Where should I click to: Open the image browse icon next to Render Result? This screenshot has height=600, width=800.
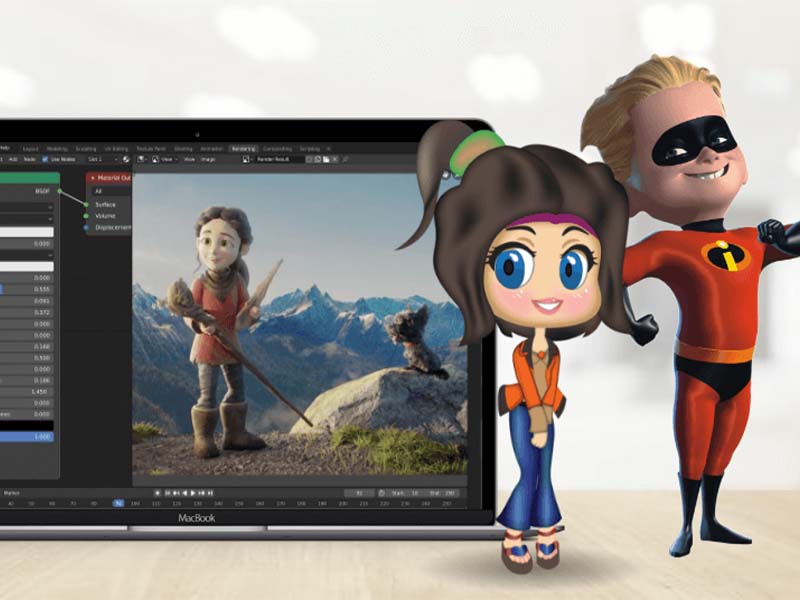pos(326,157)
